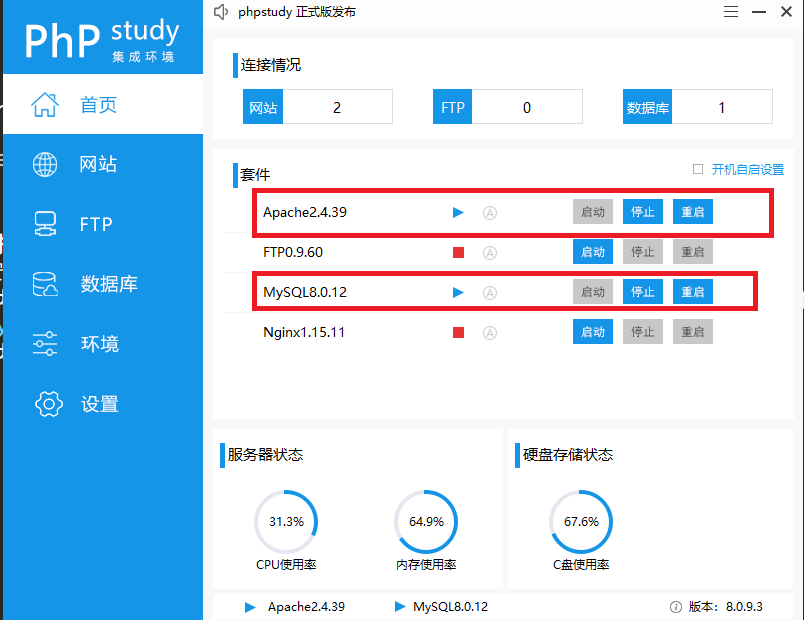Click the speaker announcement icon in title bar
The image size is (804, 620).
tap(220, 12)
